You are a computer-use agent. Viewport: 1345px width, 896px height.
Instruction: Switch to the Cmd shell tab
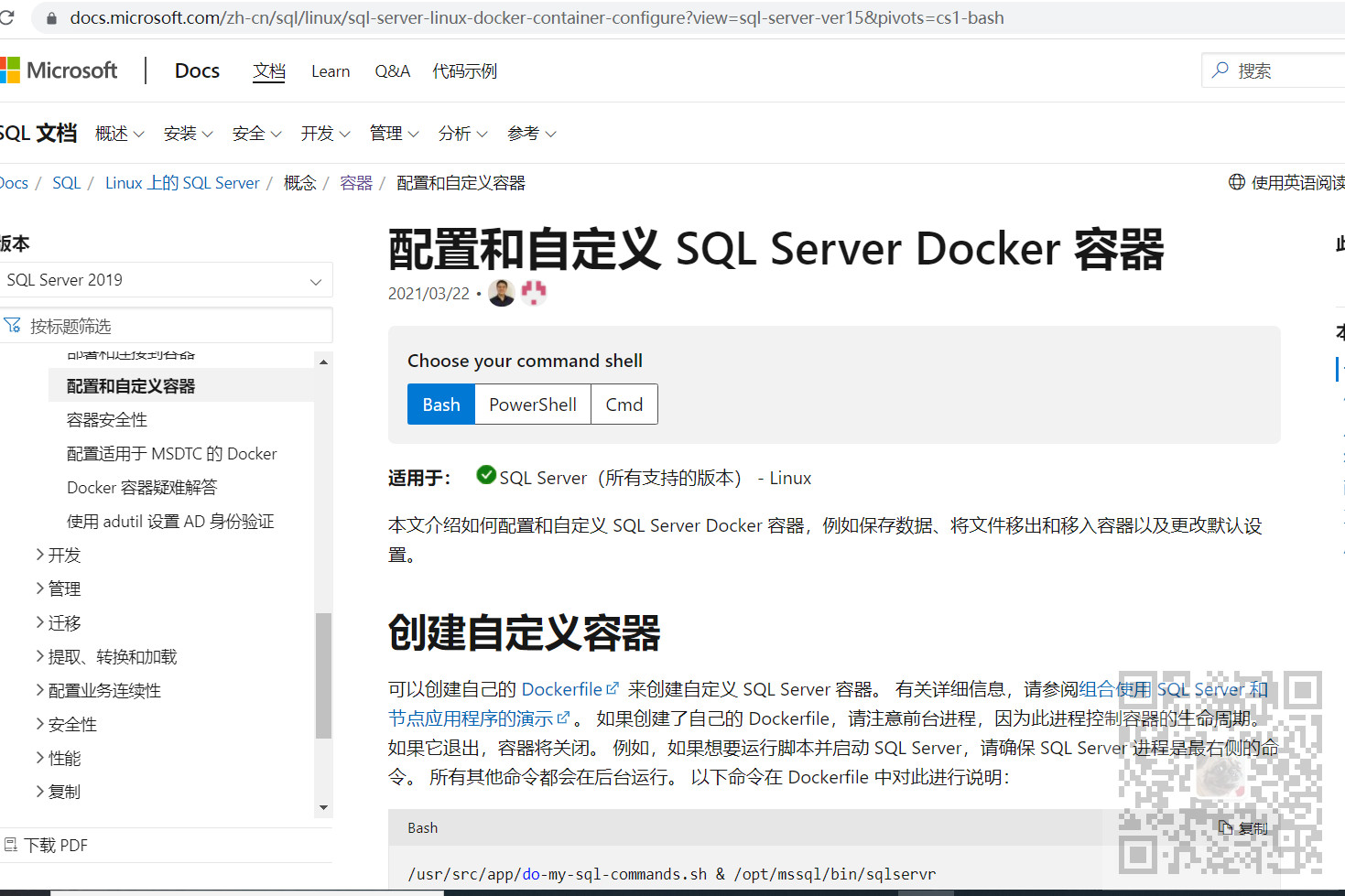point(624,405)
